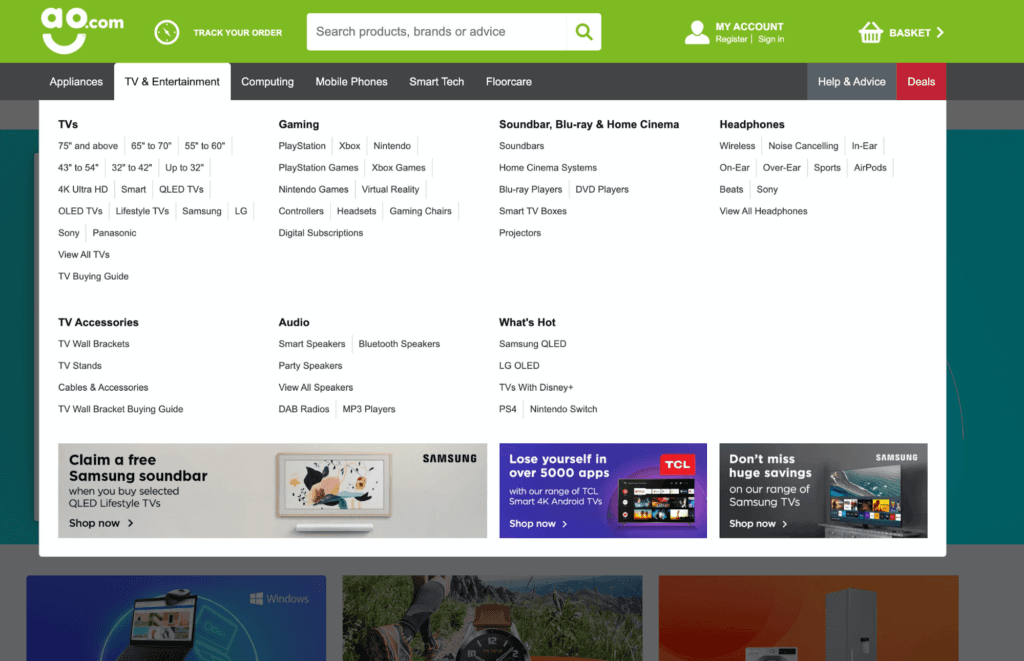This screenshot has height=661, width=1024.
Task: Open OLED TVs link
Action: (x=80, y=211)
